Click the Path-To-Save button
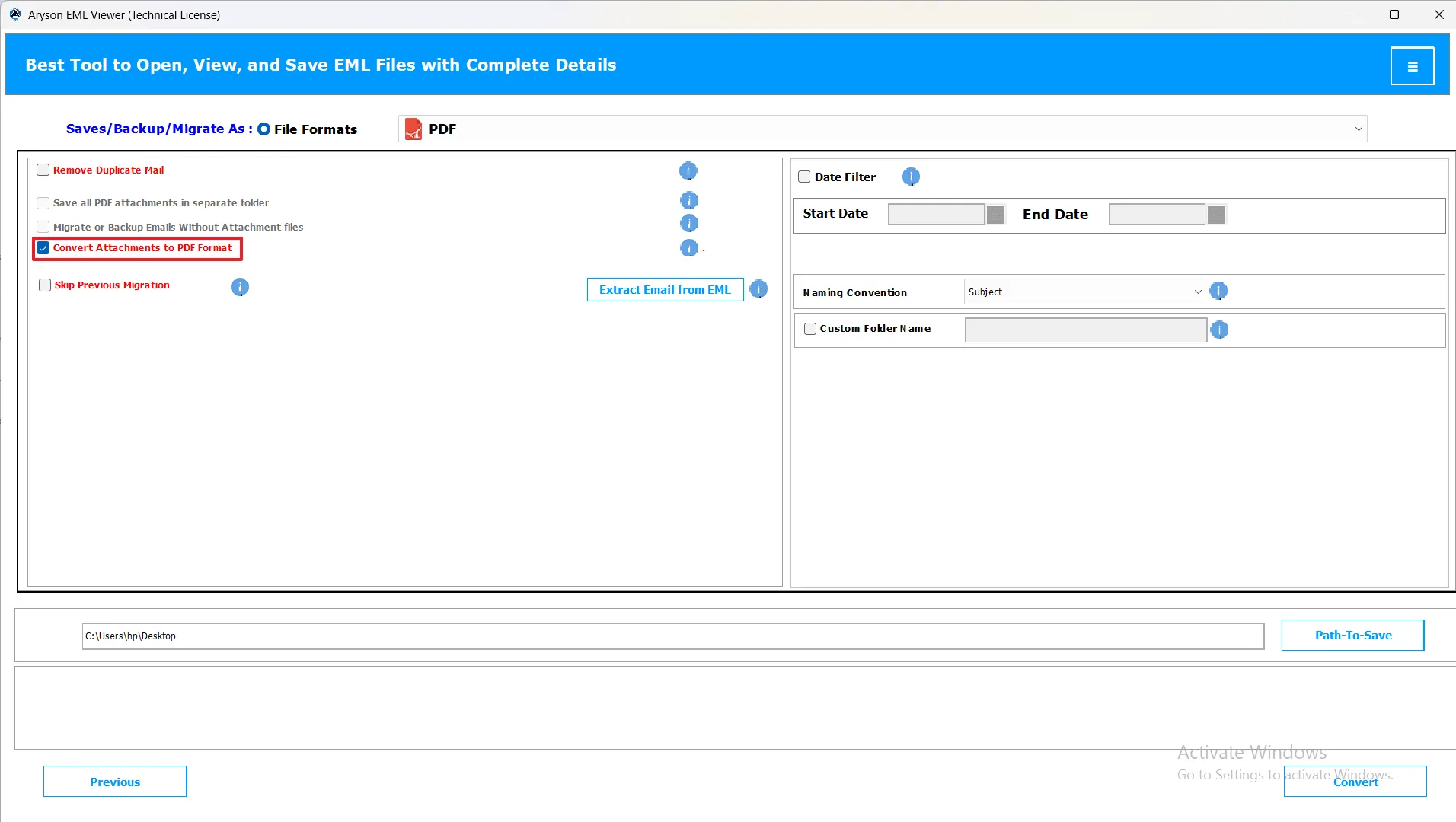The height and width of the screenshot is (822, 1456). pos(1352,636)
